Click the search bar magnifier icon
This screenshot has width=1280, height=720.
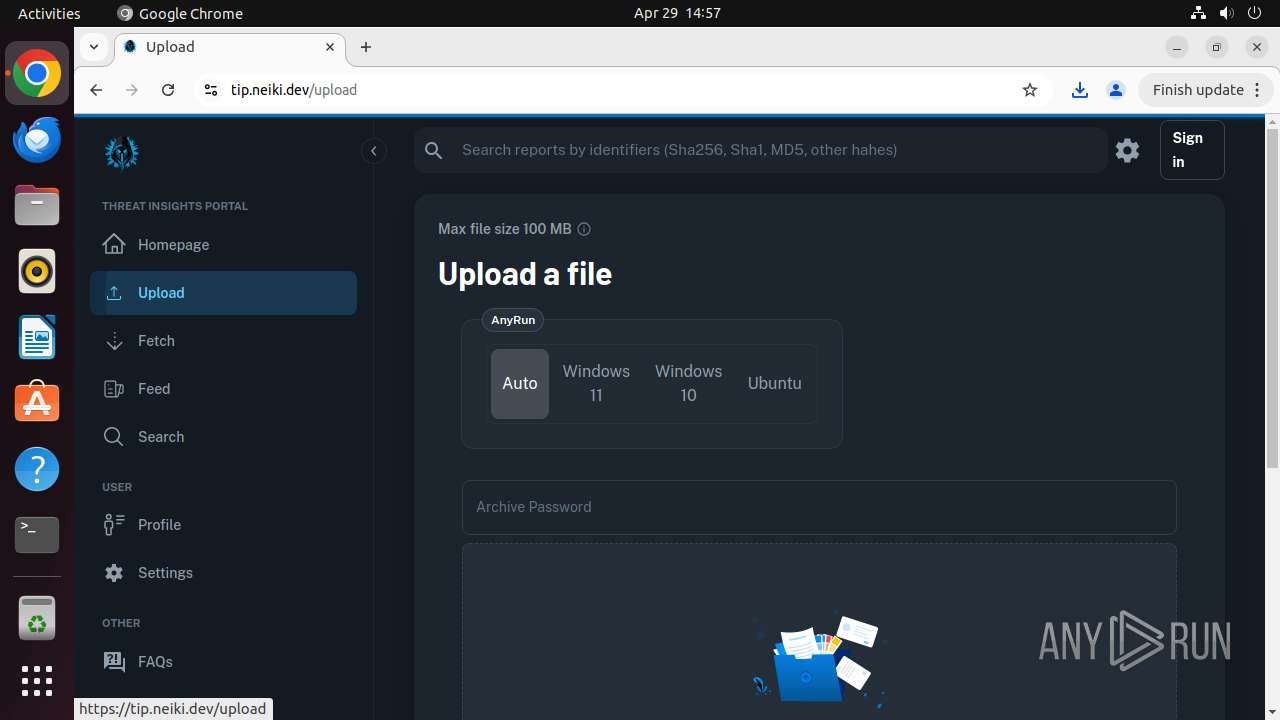[433, 150]
